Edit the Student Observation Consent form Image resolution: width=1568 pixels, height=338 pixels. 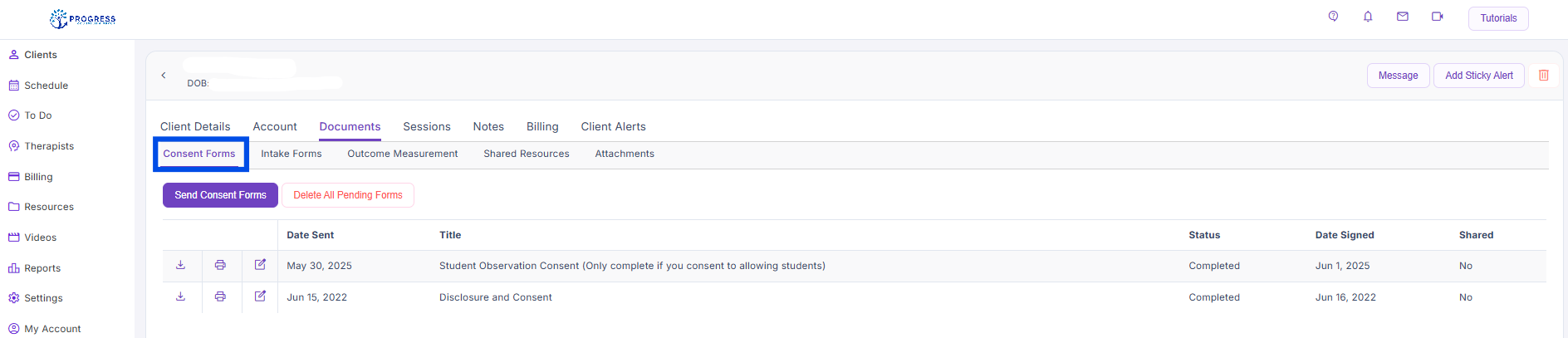(x=260, y=265)
